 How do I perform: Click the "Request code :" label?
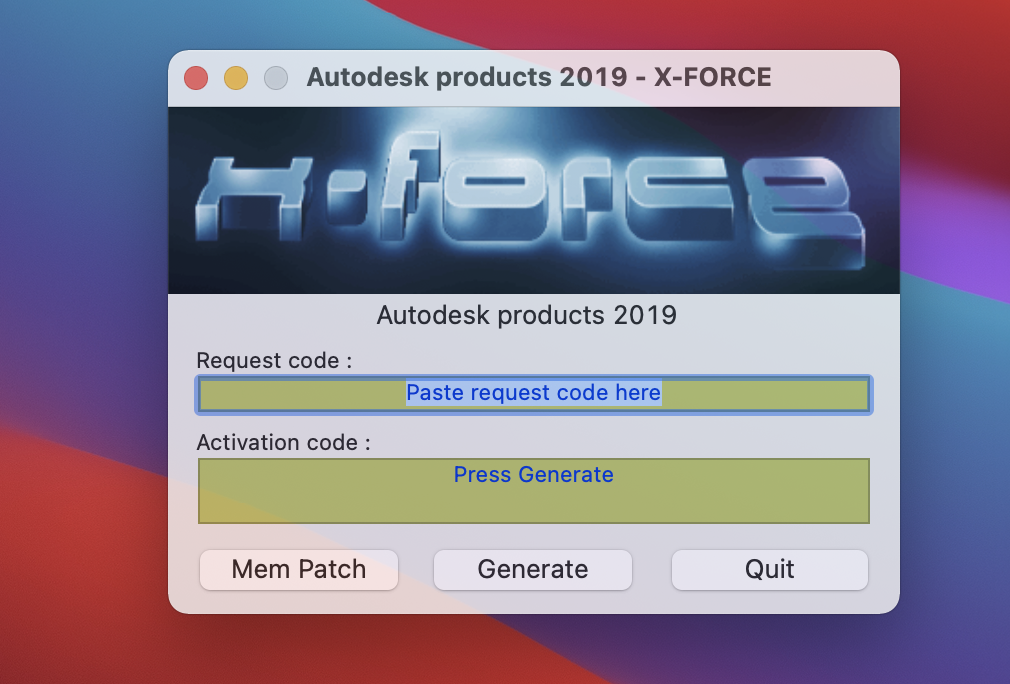[x=274, y=360]
